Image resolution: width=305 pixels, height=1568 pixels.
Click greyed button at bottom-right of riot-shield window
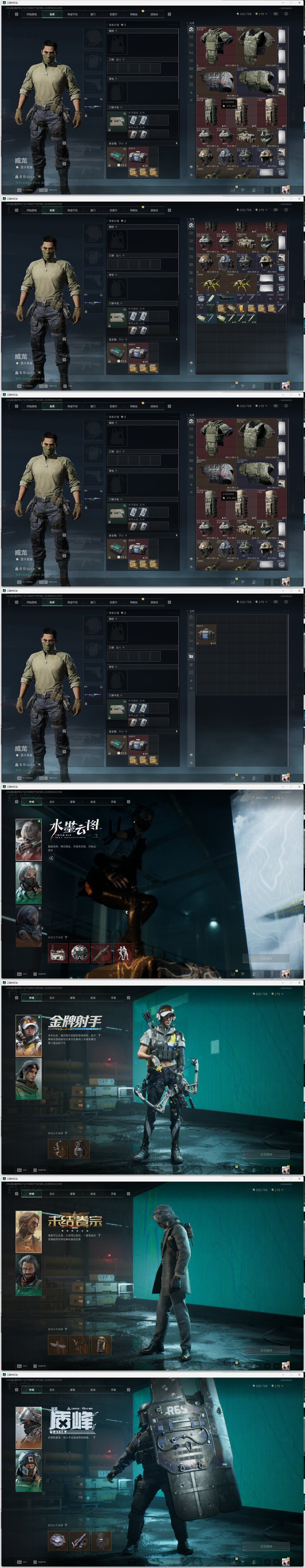(266, 1546)
